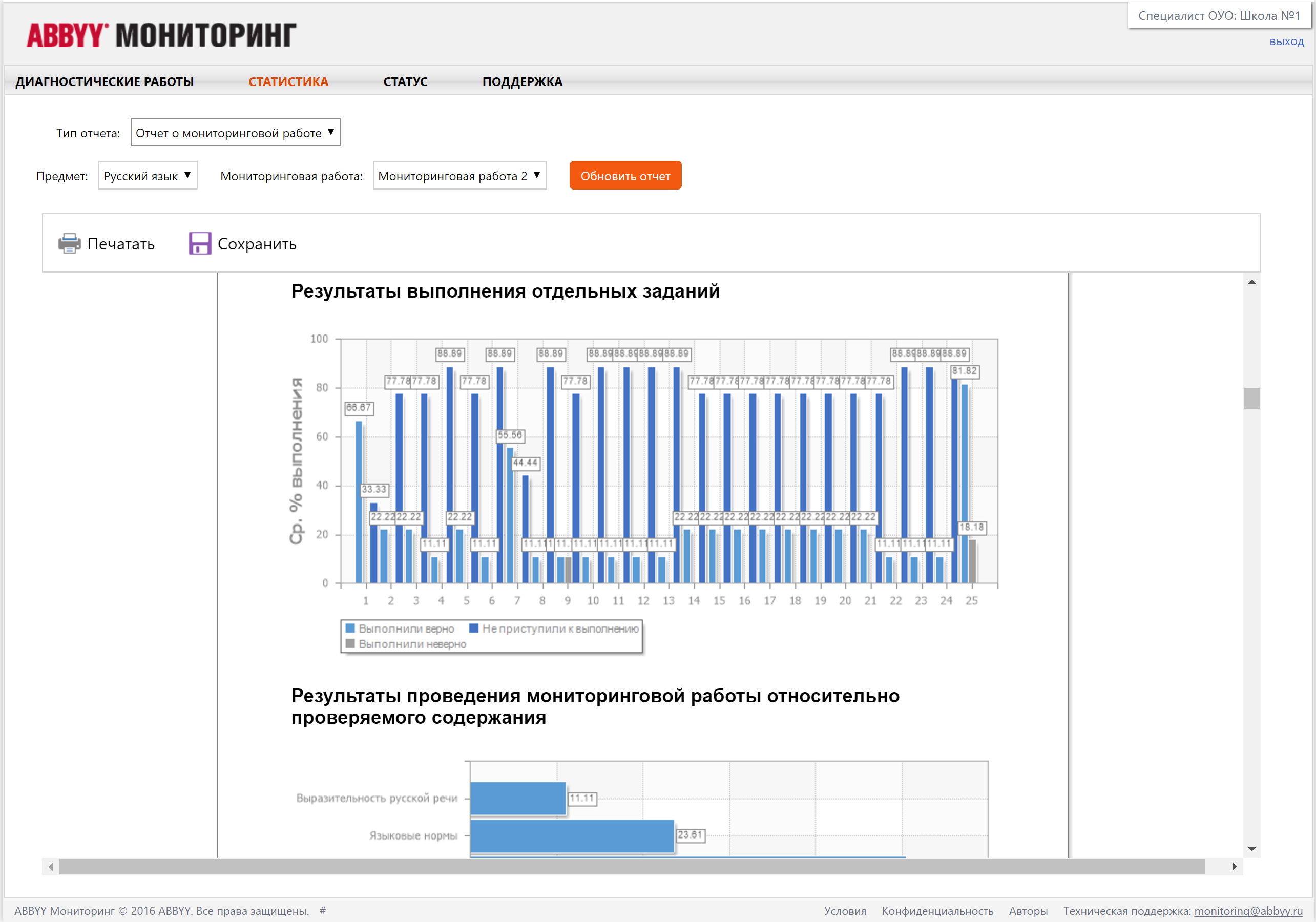This screenshot has height=922, width=1316.
Task: Click the 'Не приступили к выполнению' legend square
Action: (x=473, y=628)
